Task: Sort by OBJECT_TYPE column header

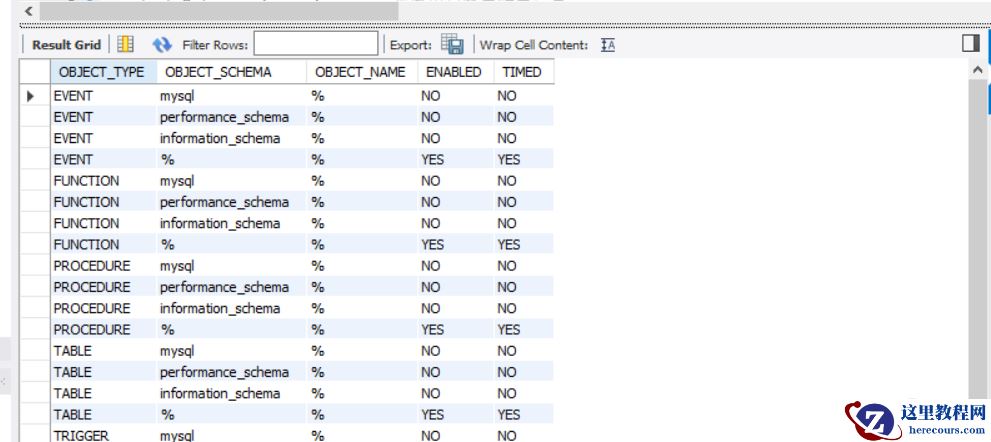Action: pos(103,72)
